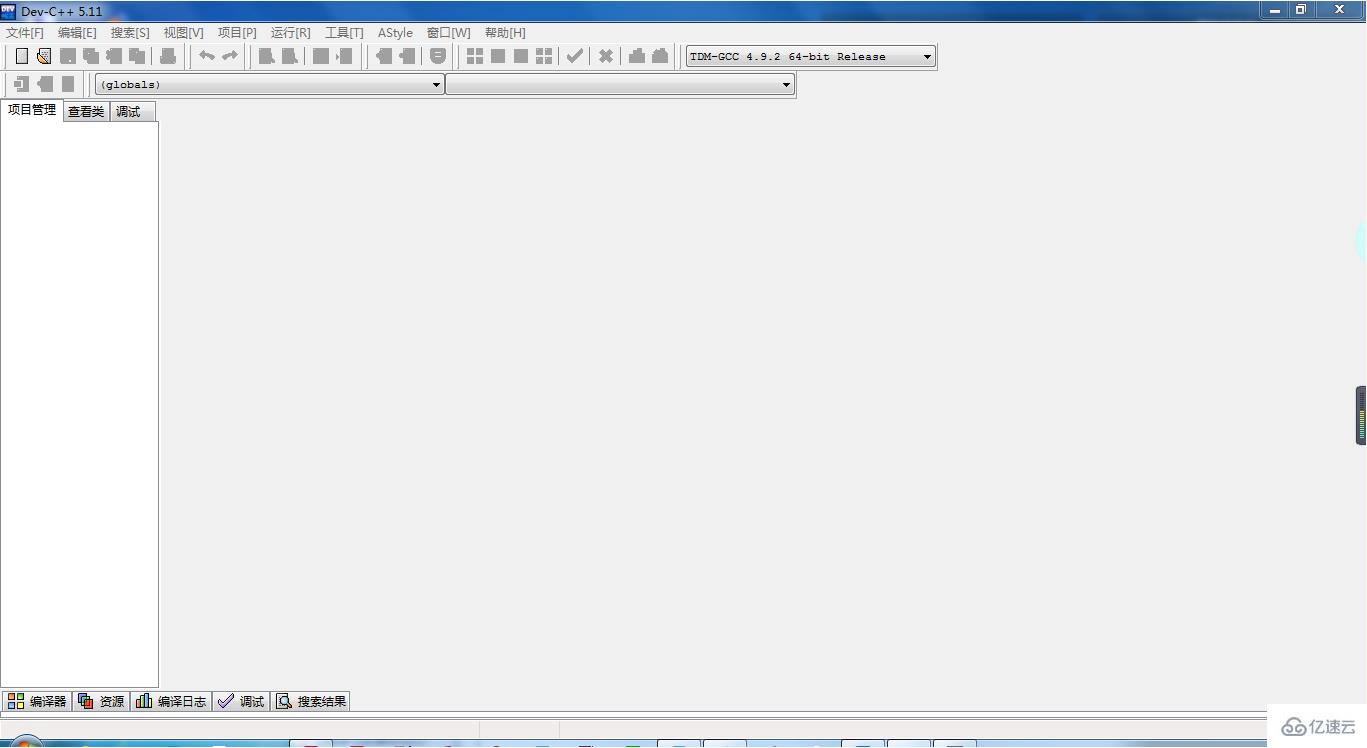Open the TDM-GCC compiler set dropdown
This screenshot has width=1367, height=748.
click(810, 56)
